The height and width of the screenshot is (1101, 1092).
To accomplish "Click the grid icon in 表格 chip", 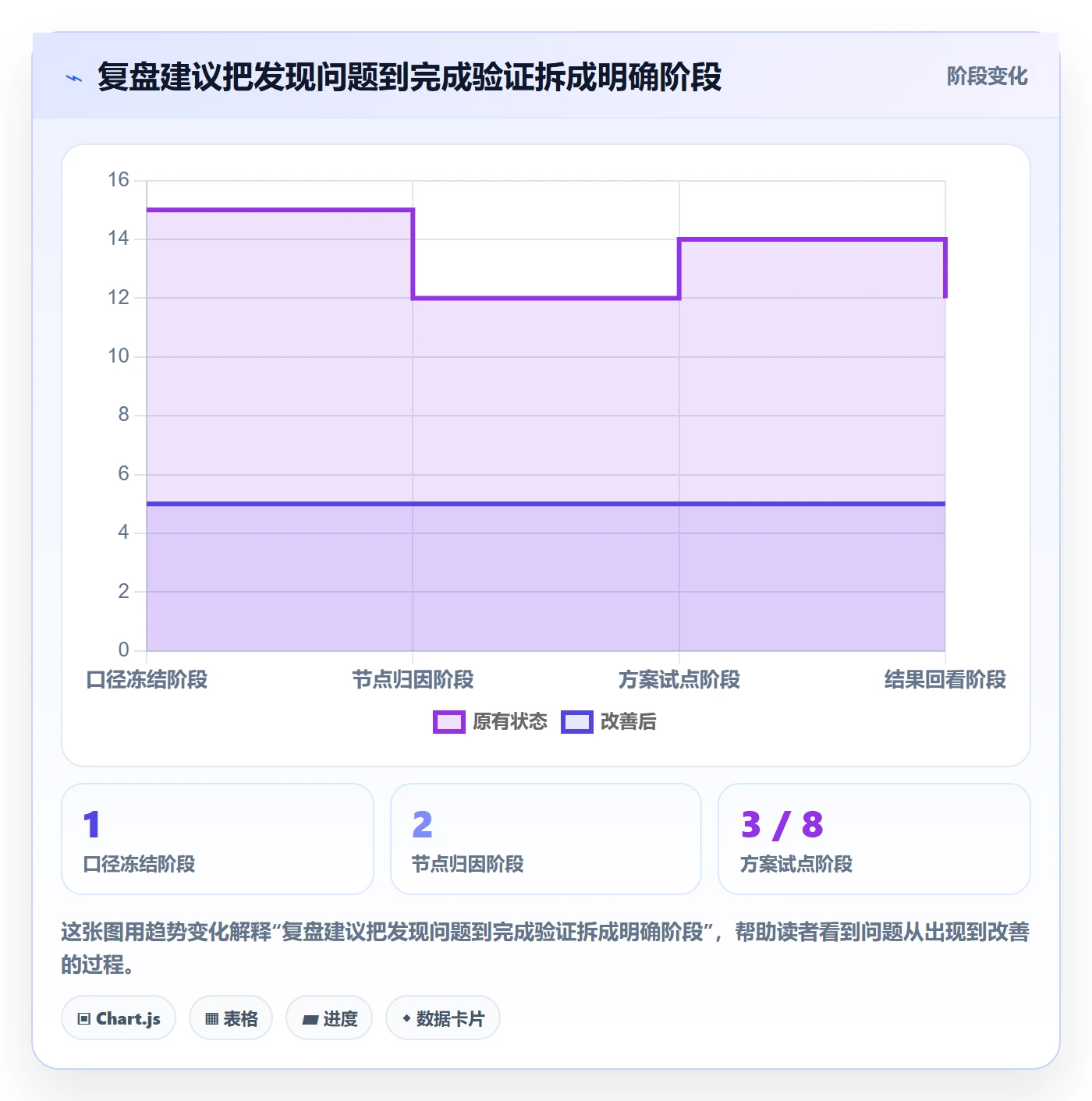I will pyautogui.click(x=211, y=1018).
